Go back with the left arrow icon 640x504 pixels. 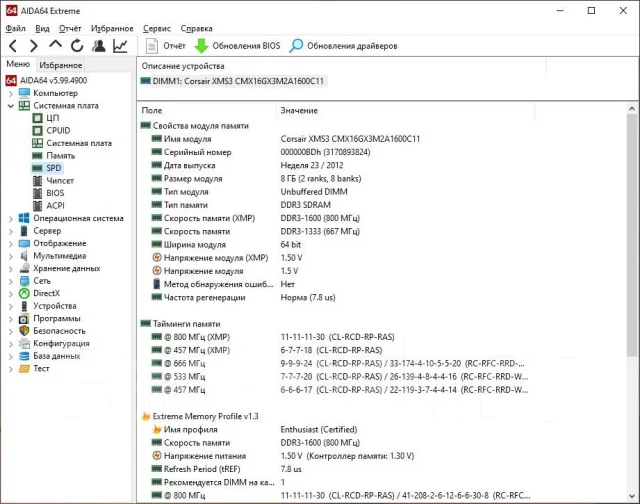13,46
